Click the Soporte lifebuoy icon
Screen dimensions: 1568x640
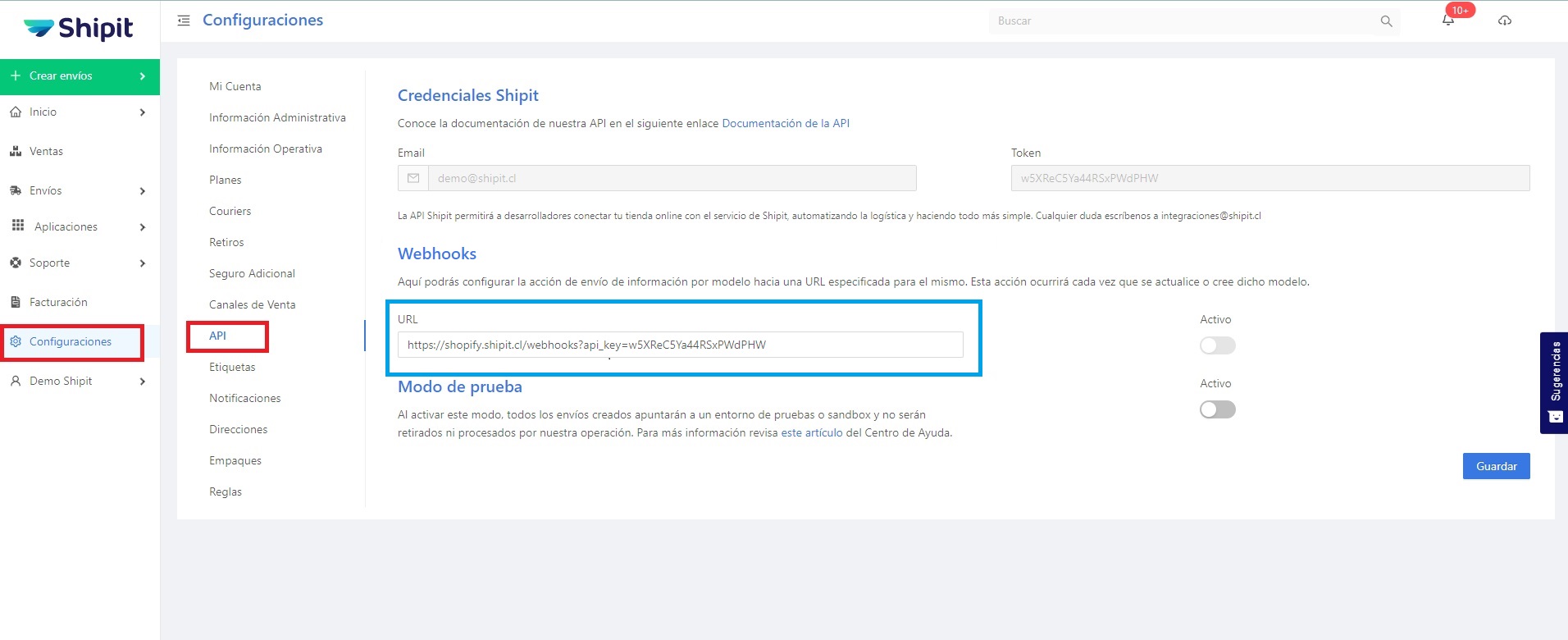(x=16, y=263)
